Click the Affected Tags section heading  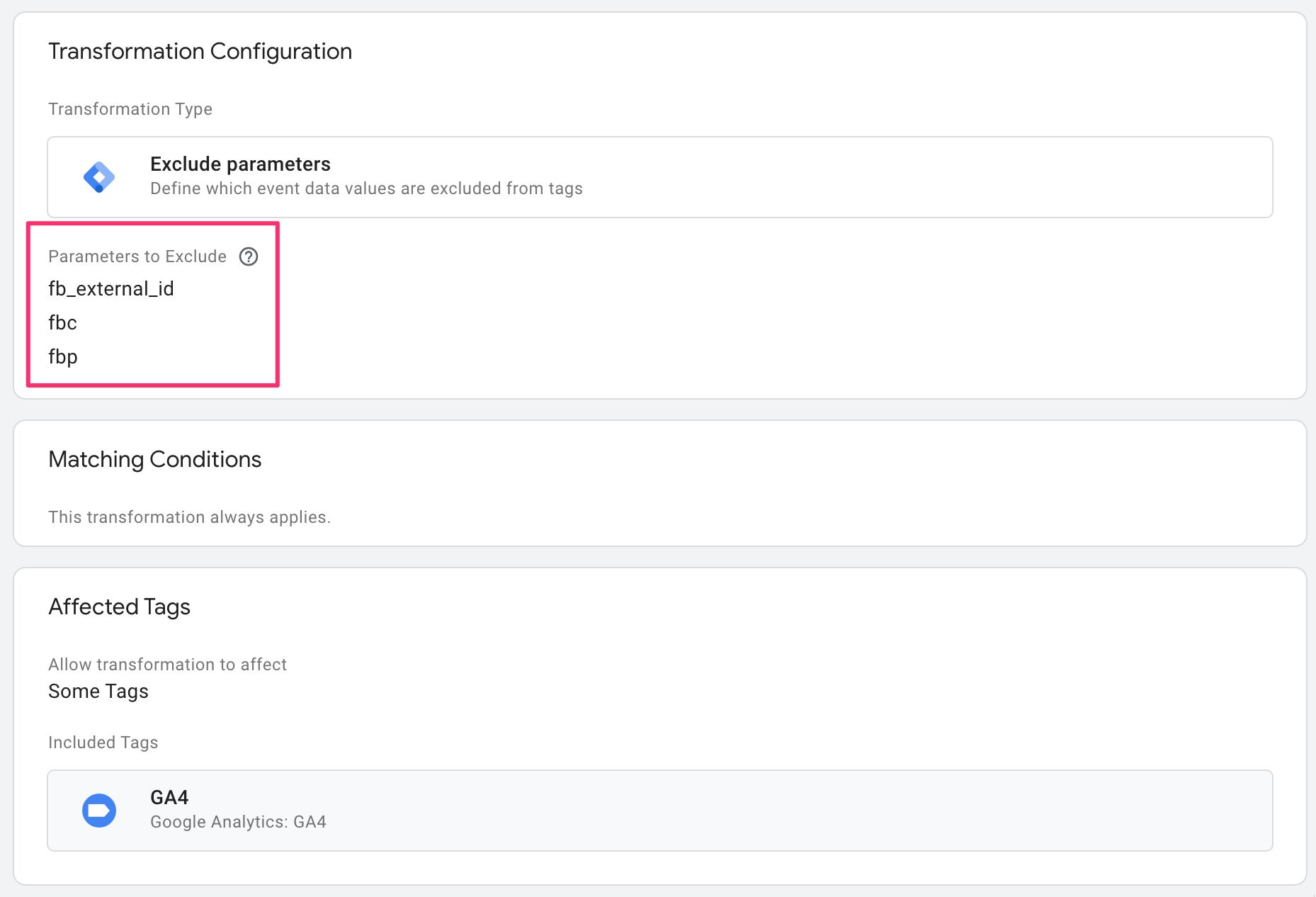pyautogui.click(x=119, y=607)
